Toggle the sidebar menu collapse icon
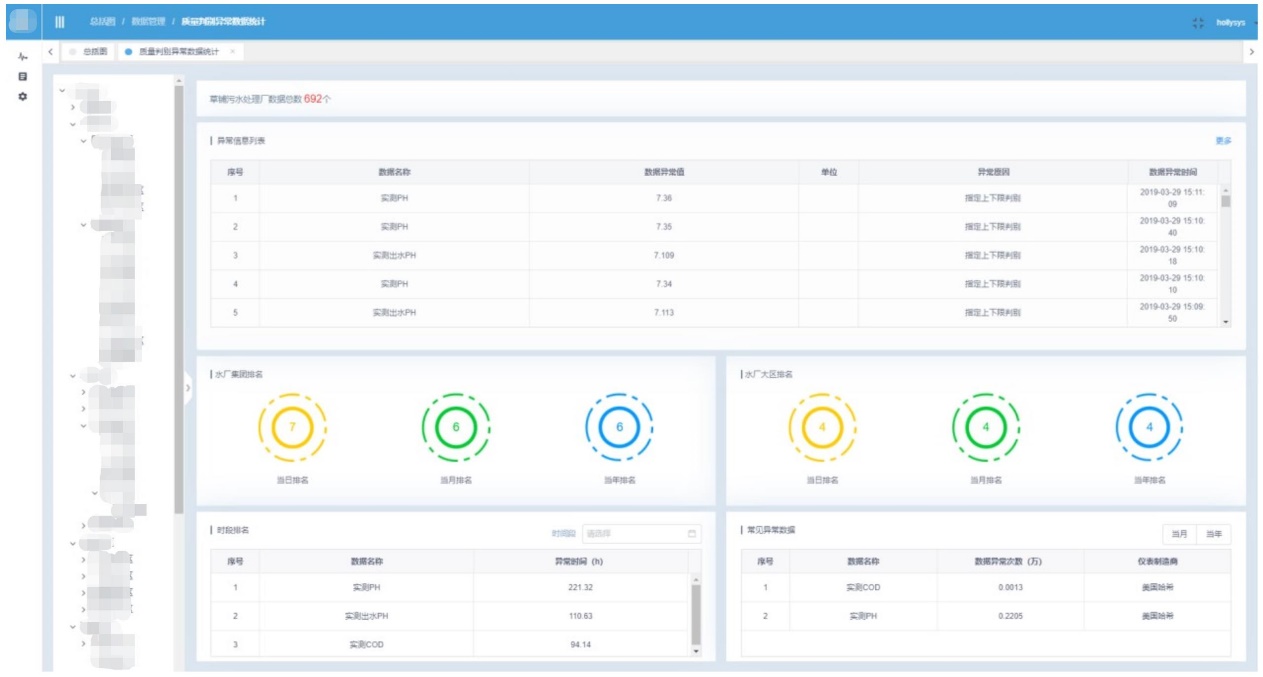The image size is (1263, 677). [x=60, y=22]
